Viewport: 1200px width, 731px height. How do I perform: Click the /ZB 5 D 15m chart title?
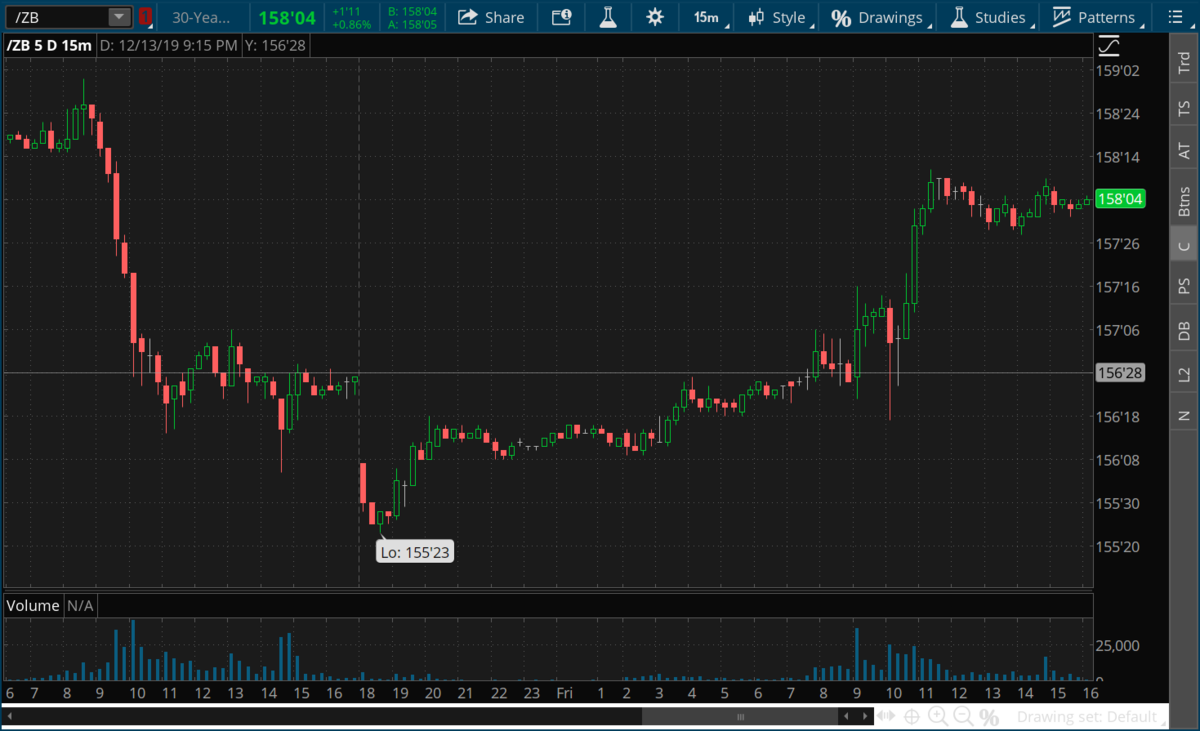(49, 46)
